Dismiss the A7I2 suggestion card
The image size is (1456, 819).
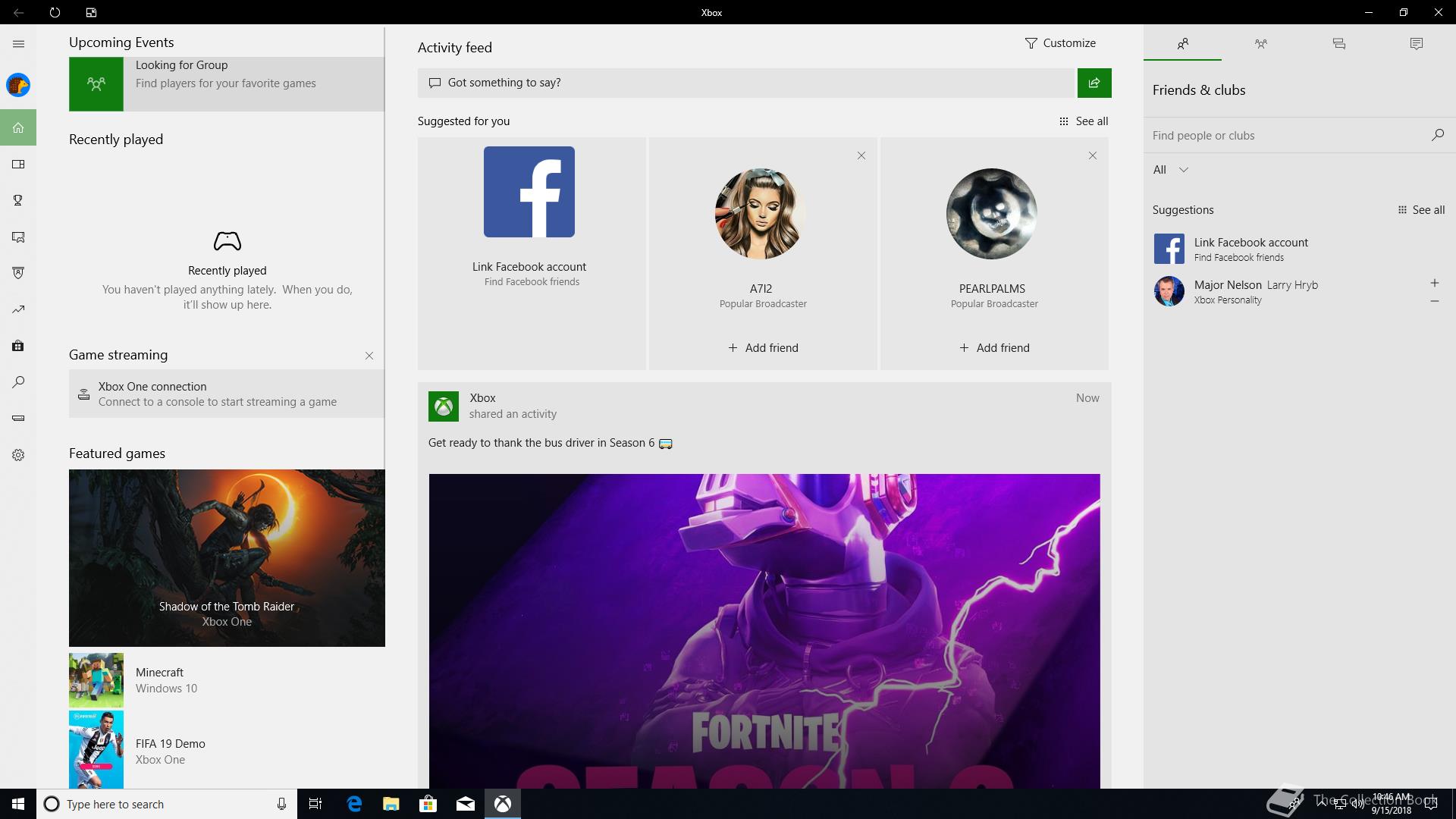[x=861, y=155]
